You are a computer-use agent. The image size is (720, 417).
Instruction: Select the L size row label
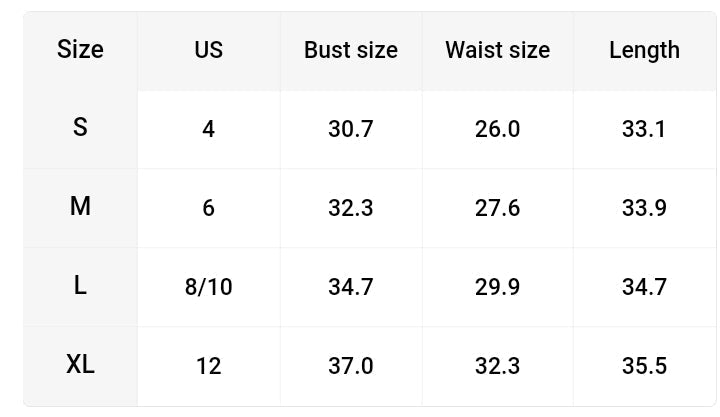[x=80, y=285]
